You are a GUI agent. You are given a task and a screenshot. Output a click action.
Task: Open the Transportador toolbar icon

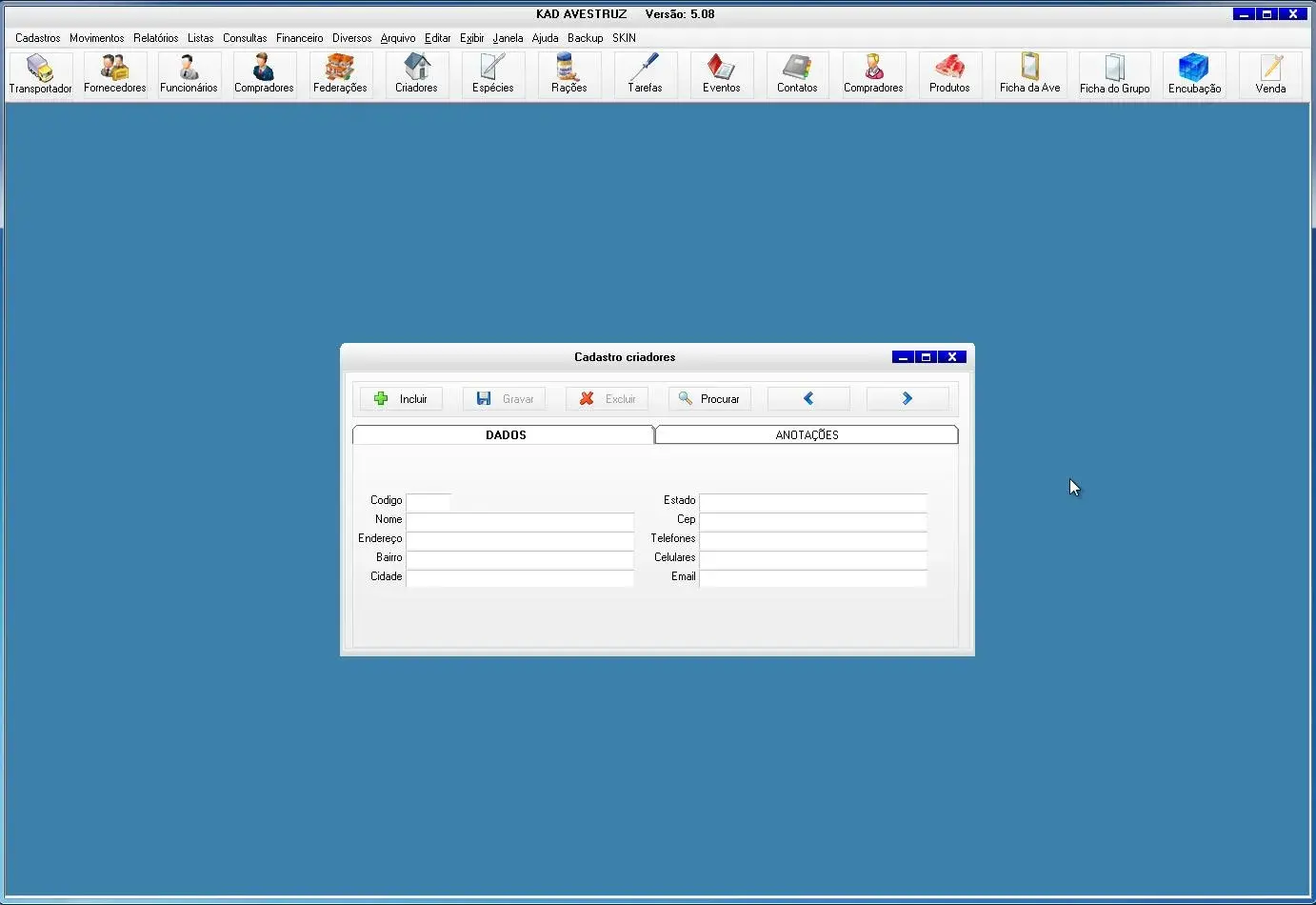coord(40,74)
